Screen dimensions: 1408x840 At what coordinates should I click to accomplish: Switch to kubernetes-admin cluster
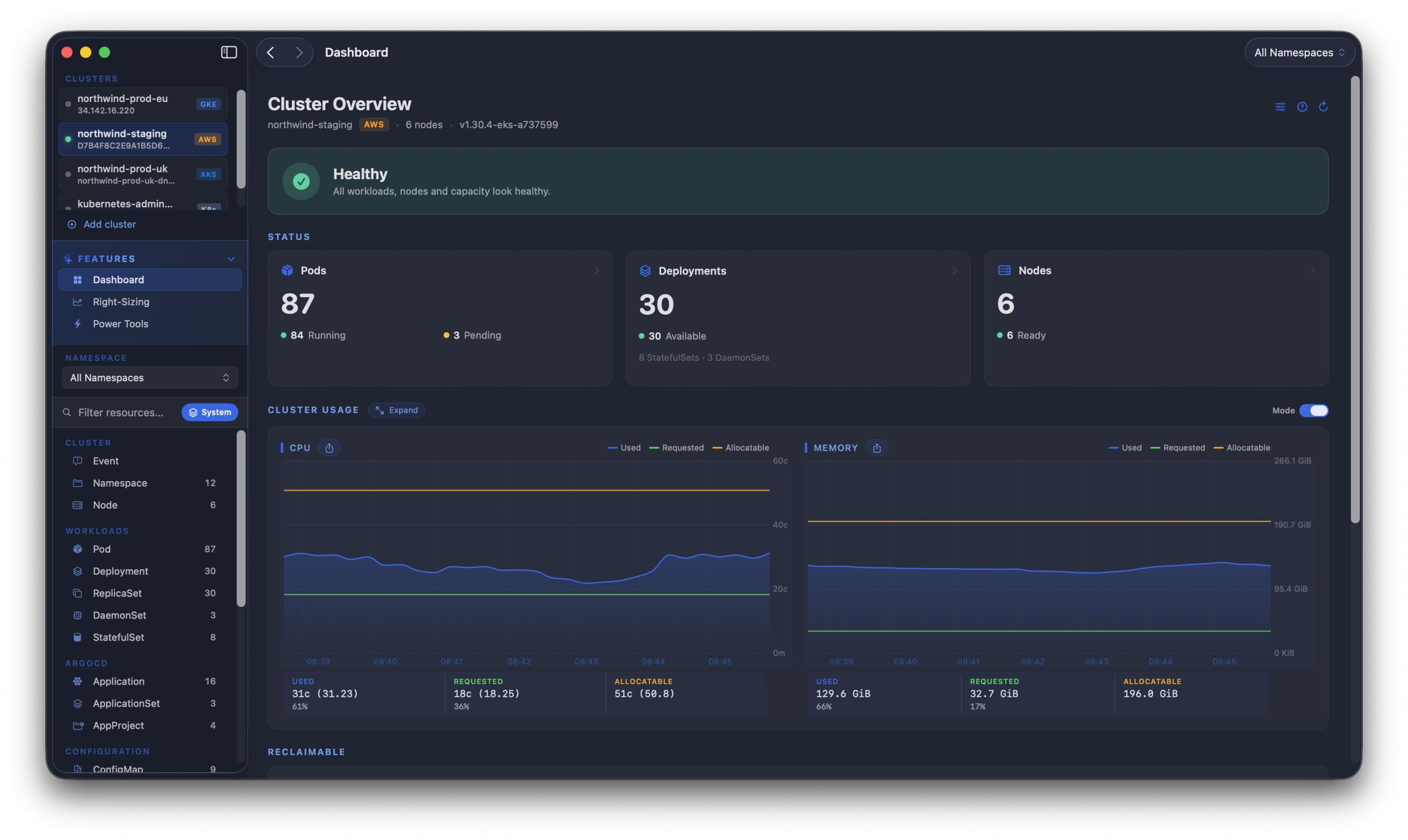coord(143,202)
